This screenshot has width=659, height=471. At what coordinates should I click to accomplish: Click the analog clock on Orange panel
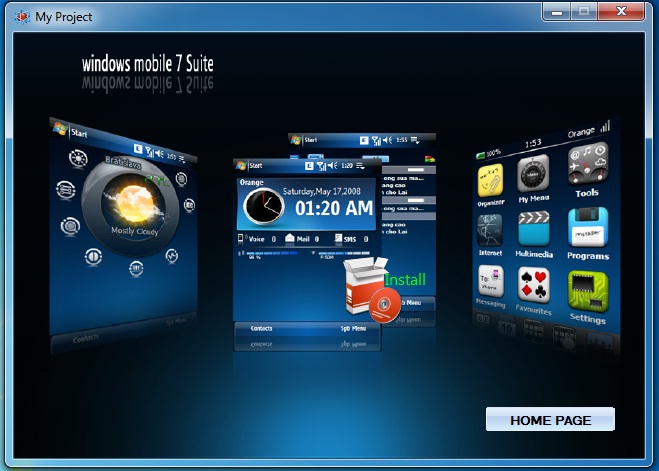pyautogui.click(x=264, y=206)
